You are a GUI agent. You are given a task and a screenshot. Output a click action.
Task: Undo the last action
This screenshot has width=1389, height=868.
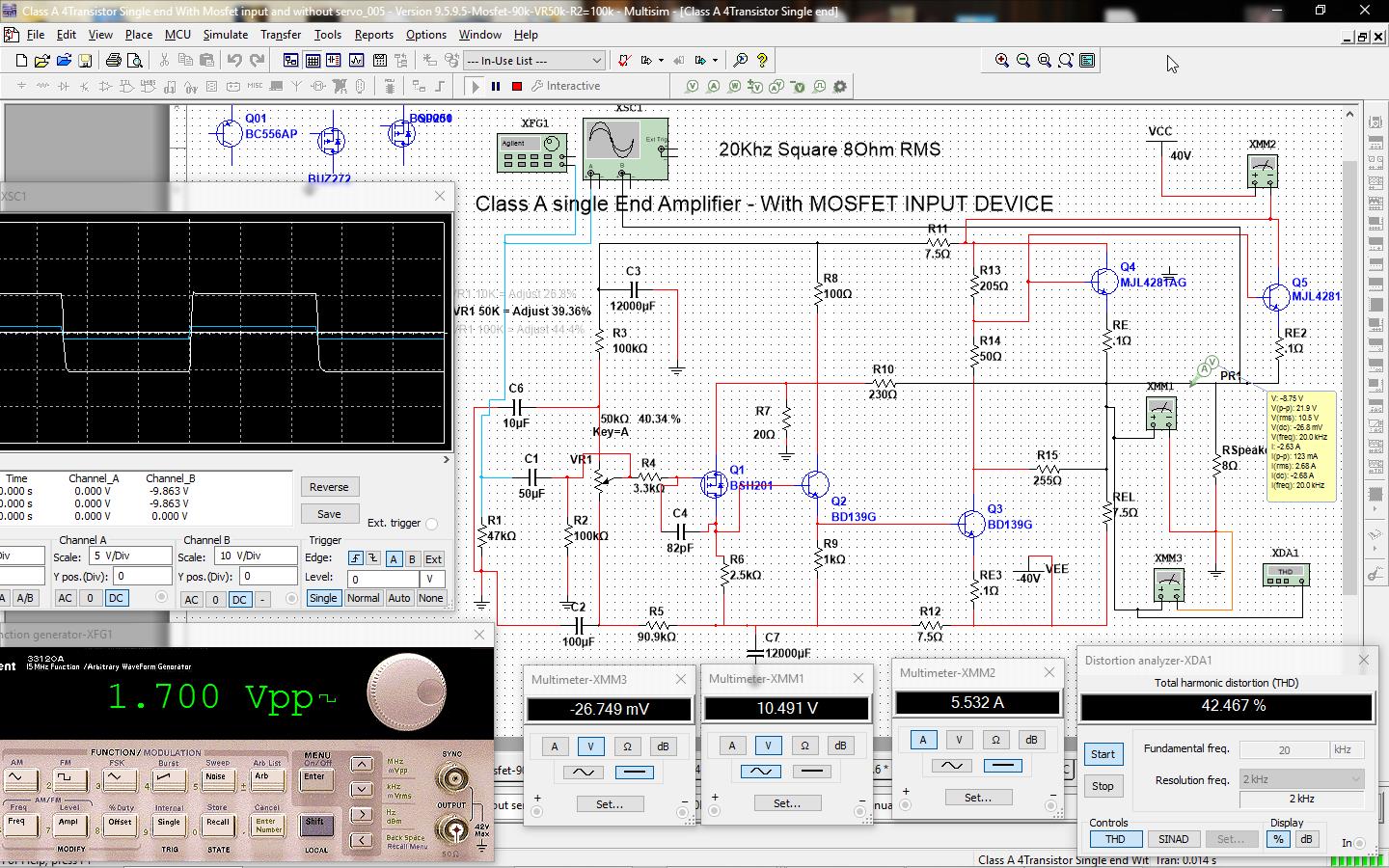pyautogui.click(x=234, y=60)
